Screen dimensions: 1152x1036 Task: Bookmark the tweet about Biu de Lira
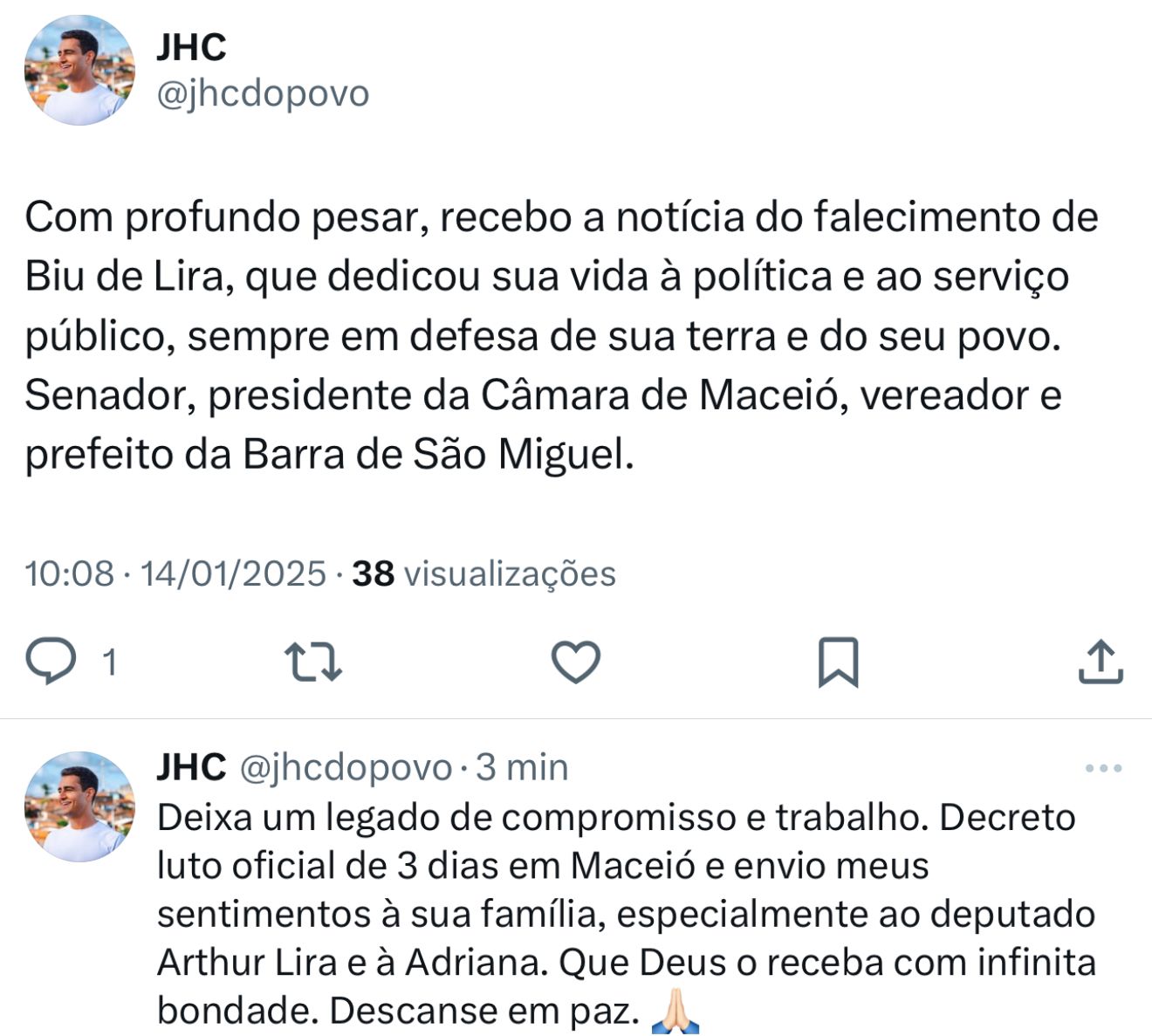(838, 662)
